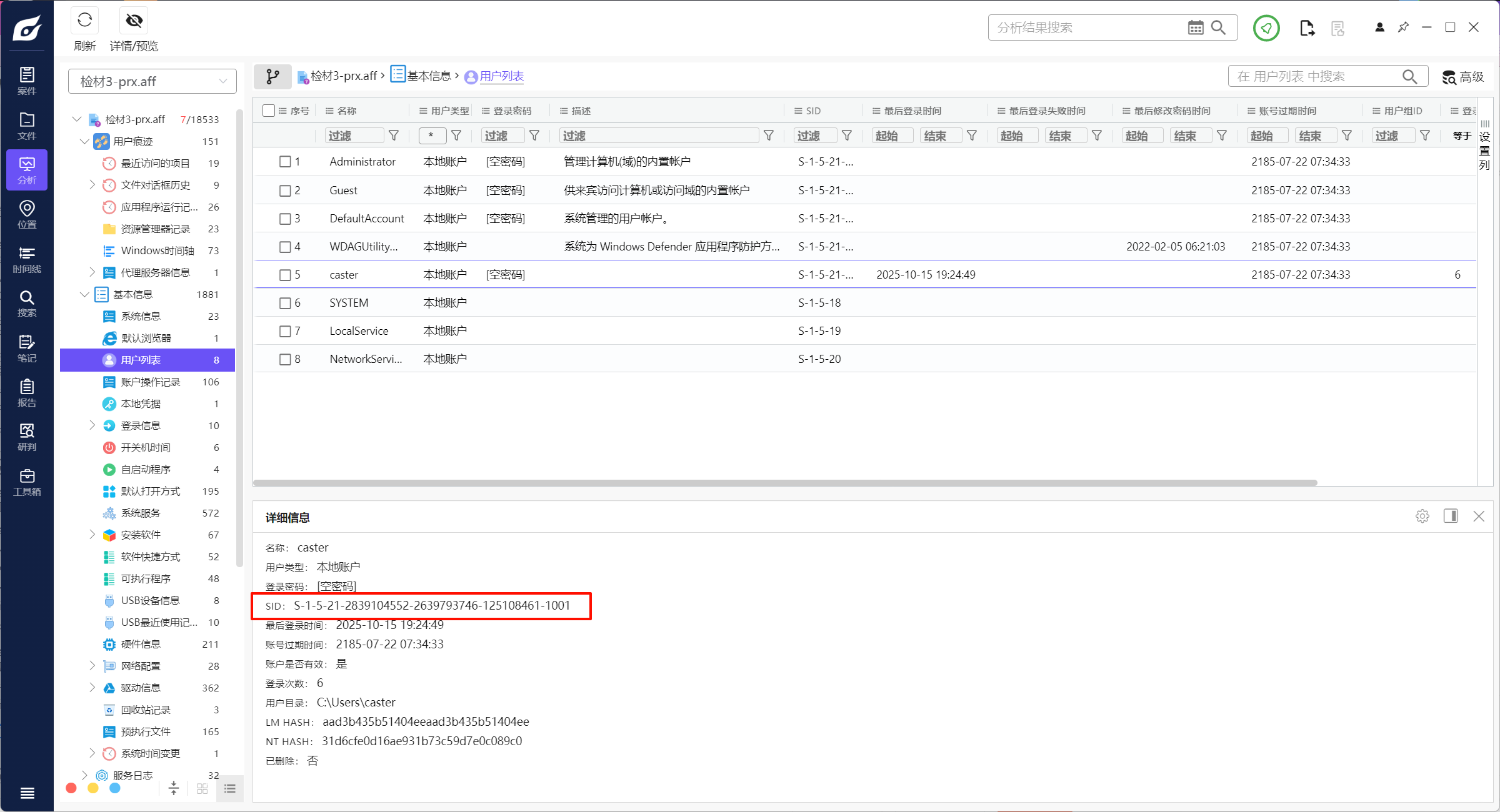This screenshot has height=812, width=1500.
Task: Open the 检材3-prx.aff evidence dropdown
Action: point(152,81)
